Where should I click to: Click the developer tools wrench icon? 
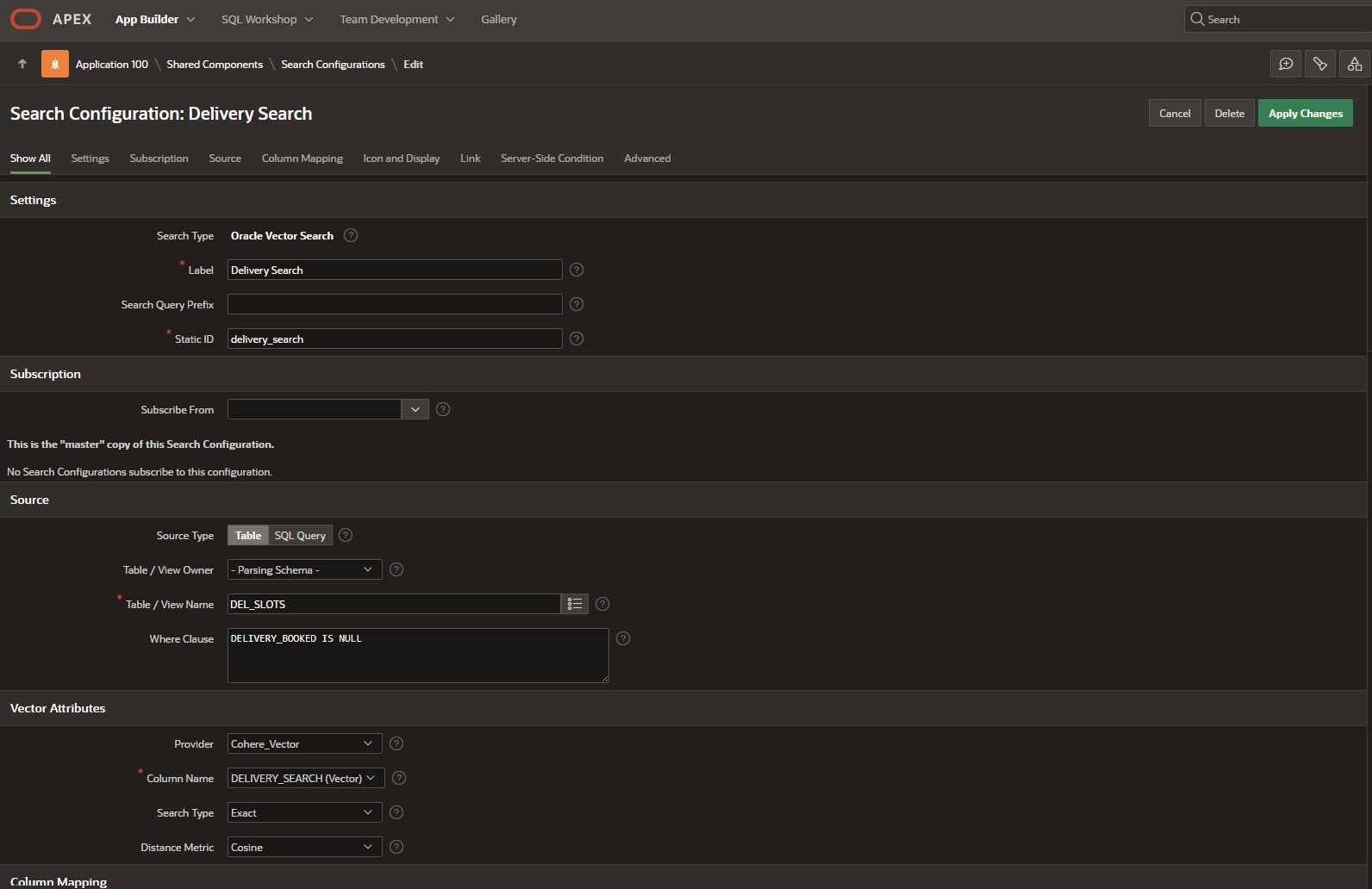pos(1320,64)
